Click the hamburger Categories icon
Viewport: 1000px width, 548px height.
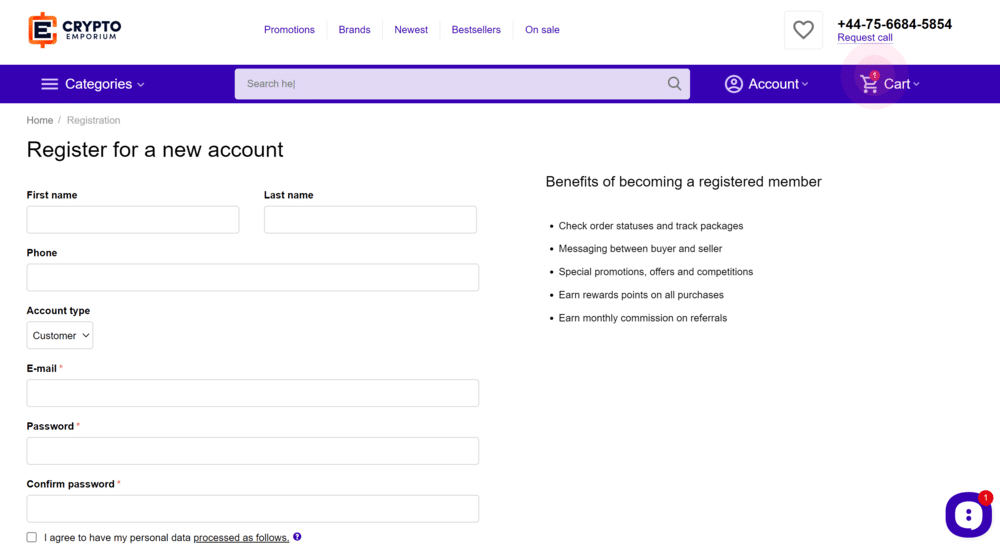pyautogui.click(x=49, y=84)
